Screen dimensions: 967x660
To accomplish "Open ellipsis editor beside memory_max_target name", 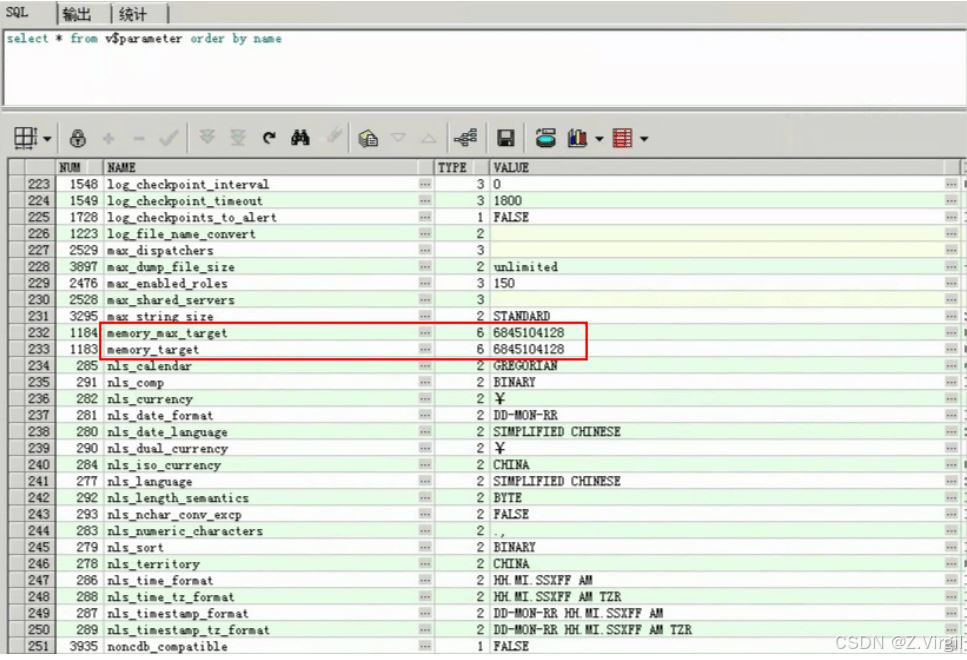I will click(425, 332).
